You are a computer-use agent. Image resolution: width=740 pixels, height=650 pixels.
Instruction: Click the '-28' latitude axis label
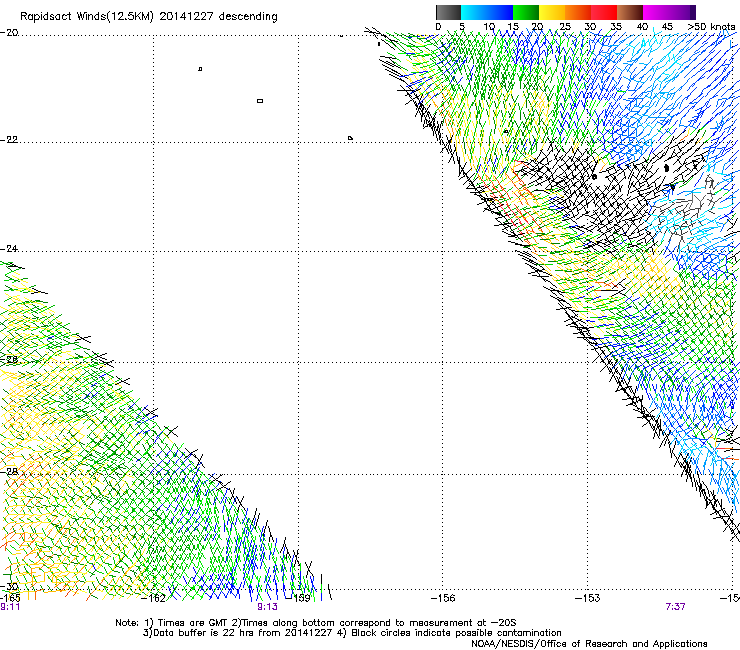pyautogui.click(x=9, y=471)
